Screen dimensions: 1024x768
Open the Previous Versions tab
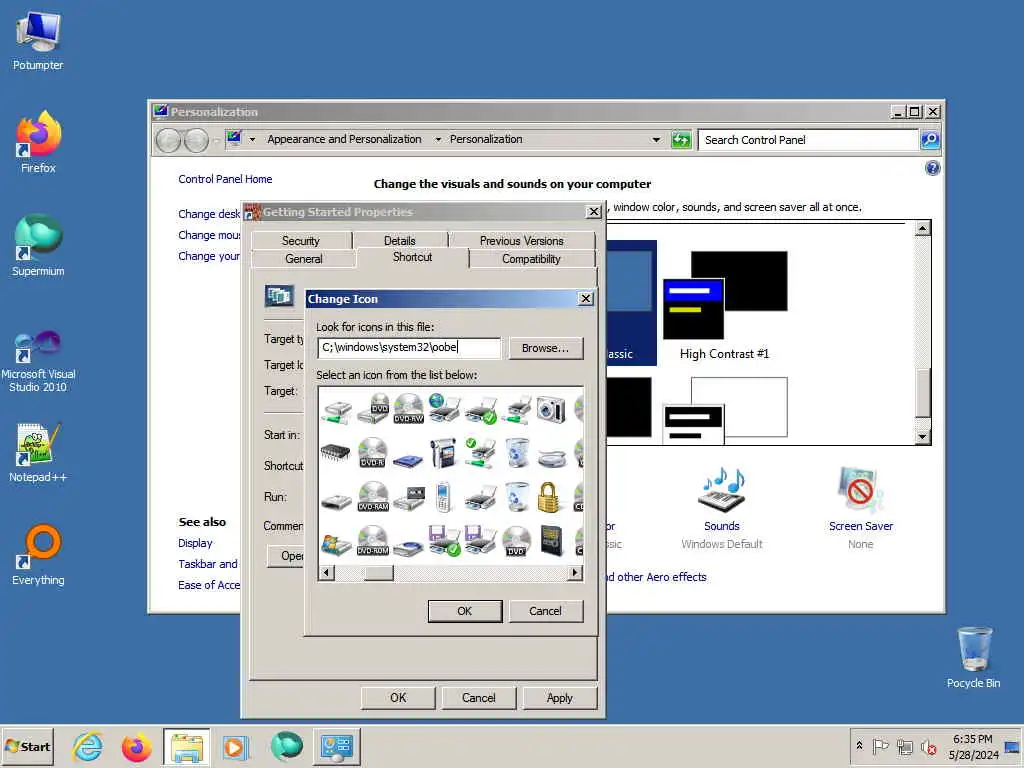(521, 240)
